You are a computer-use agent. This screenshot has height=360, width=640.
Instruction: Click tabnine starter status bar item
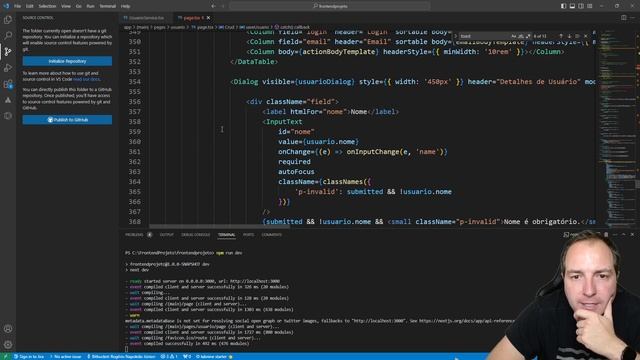click(214, 357)
